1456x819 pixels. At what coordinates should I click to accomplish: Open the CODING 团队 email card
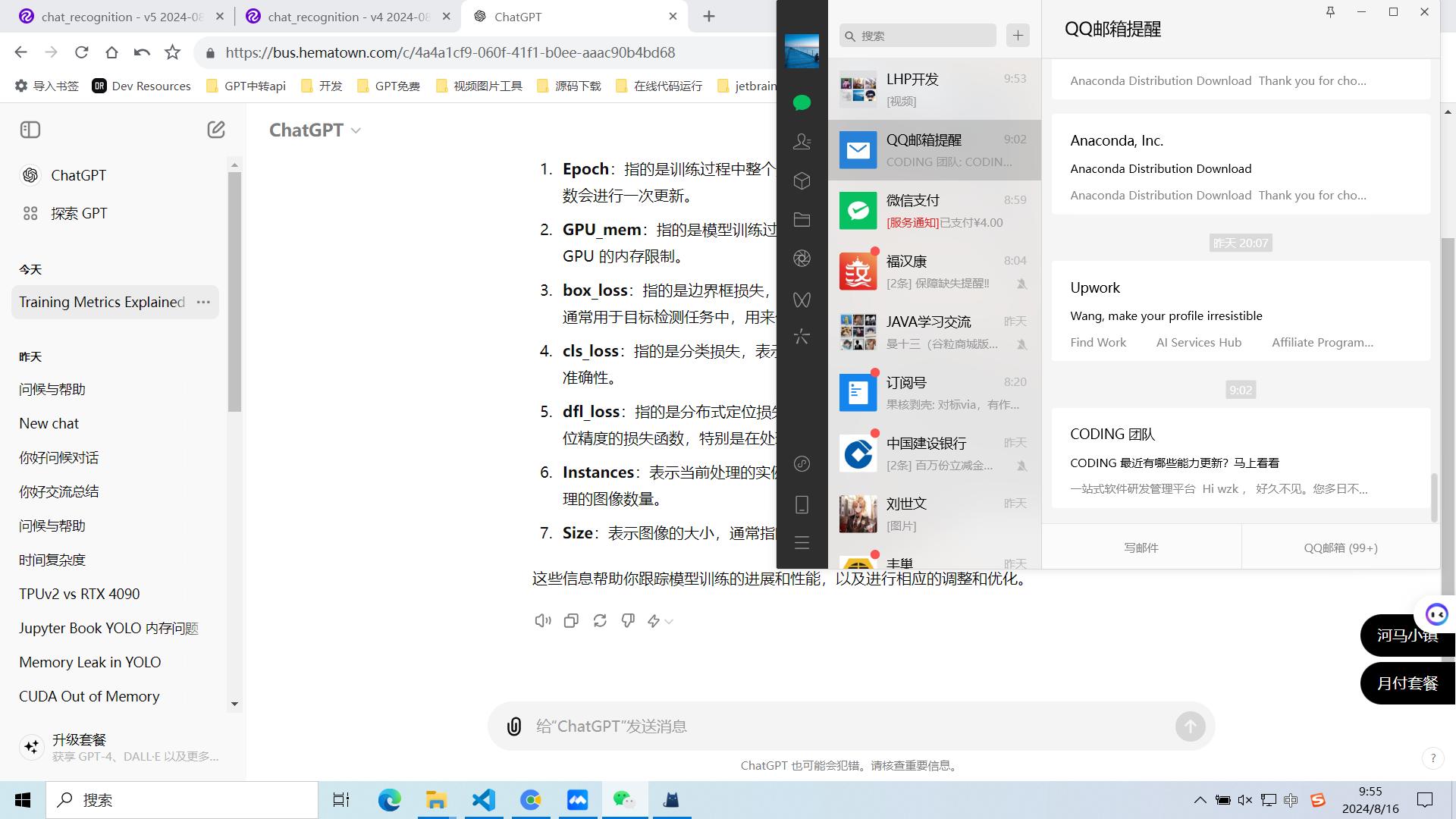[1241, 459]
